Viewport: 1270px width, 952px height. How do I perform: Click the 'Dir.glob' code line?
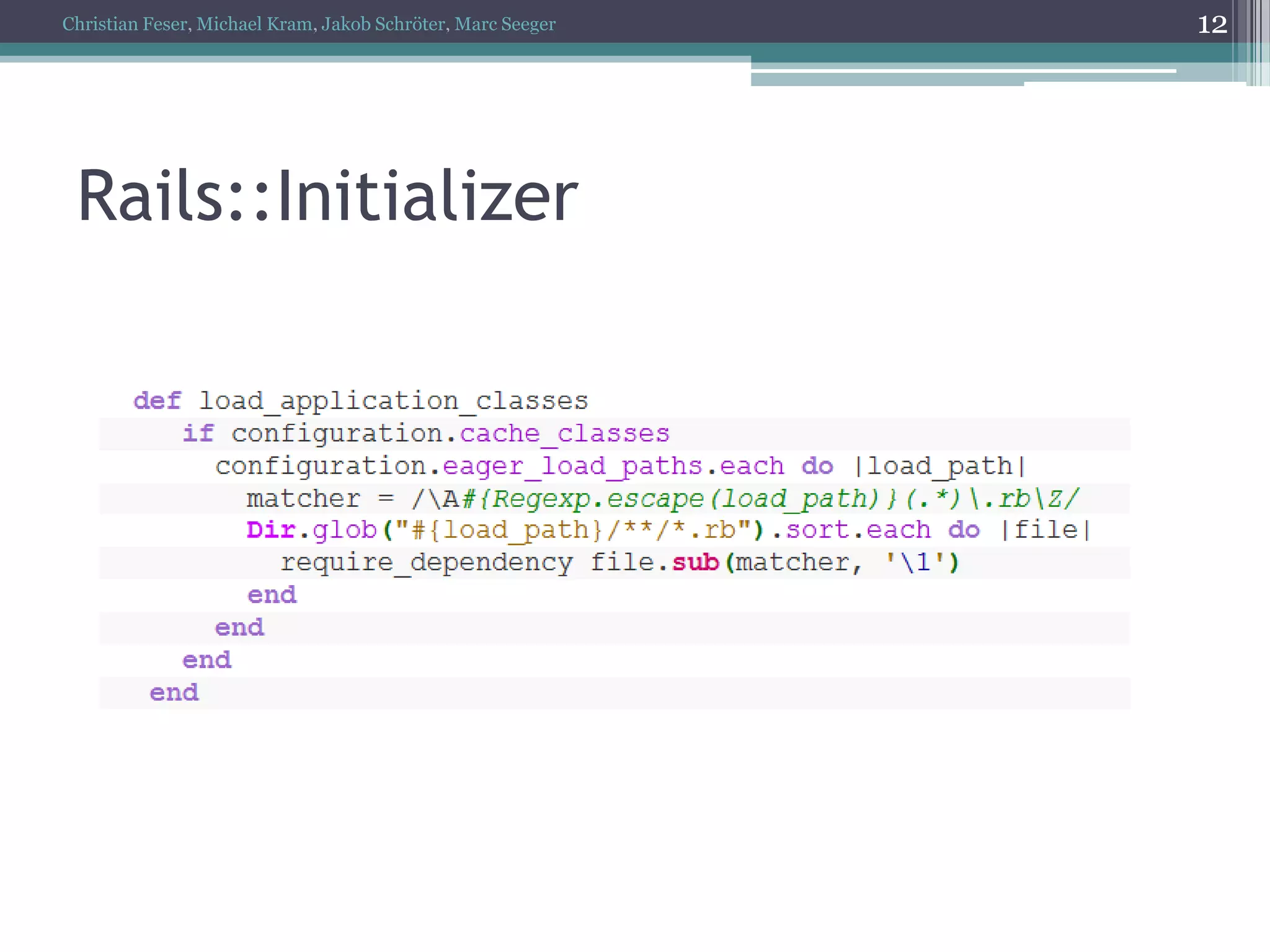[x=668, y=531]
